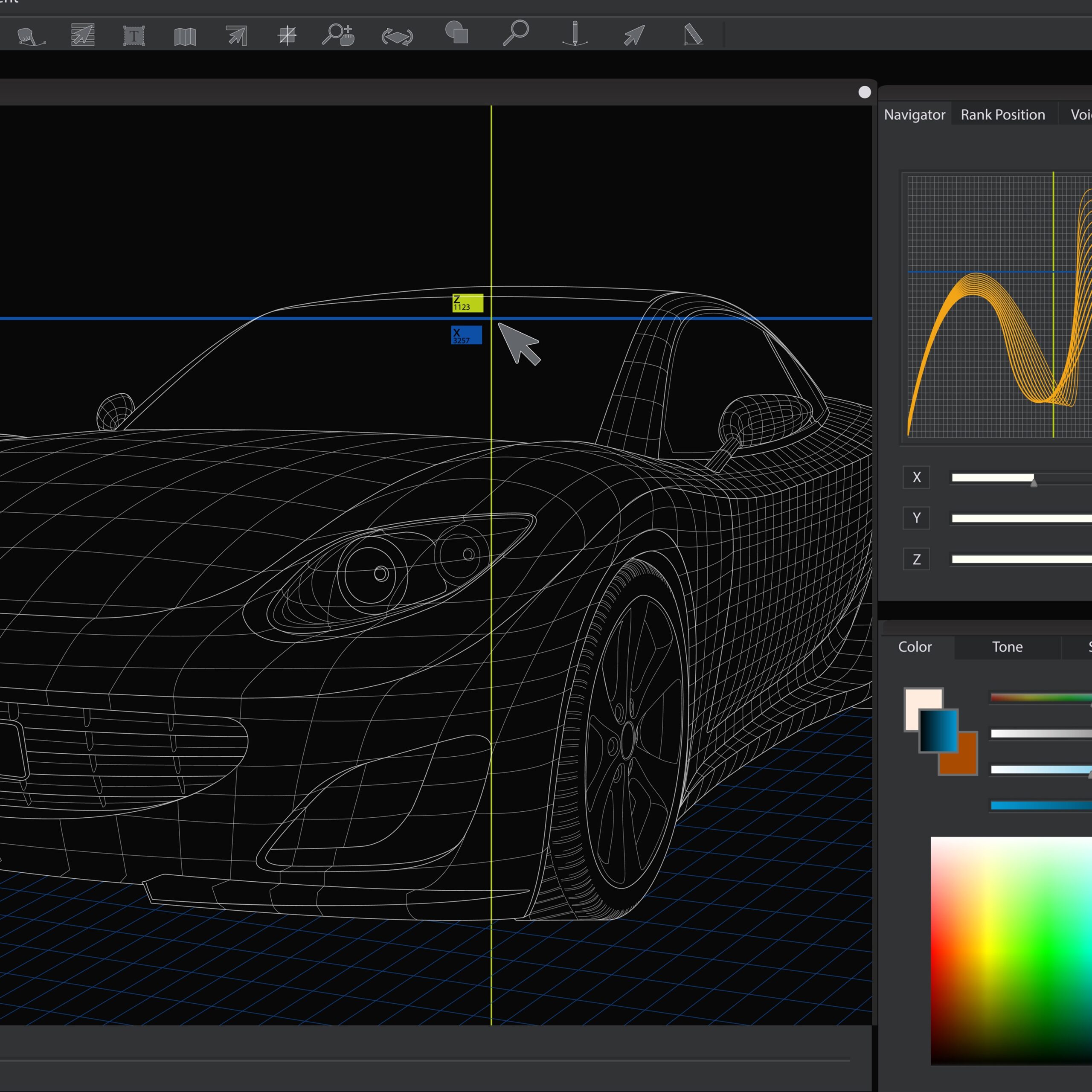Select the magnifying glass zoom tool
The height and width of the screenshot is (1092, 1092).
(515, 33)
